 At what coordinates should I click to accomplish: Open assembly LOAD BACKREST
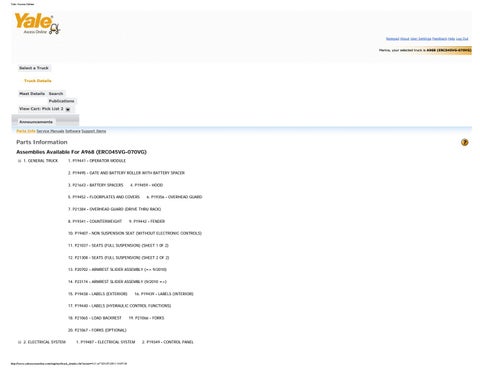click(95, 318)
